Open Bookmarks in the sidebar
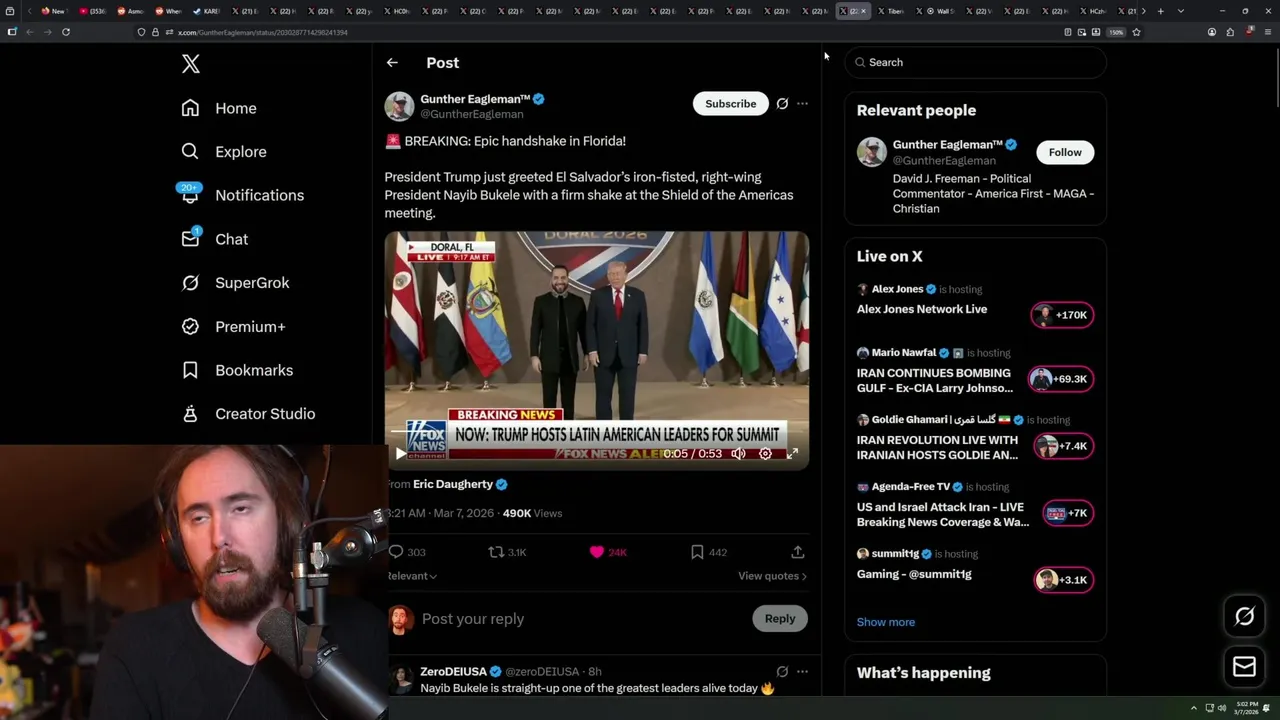This screenshot has height=720, width=1280. [x=237, y=370]
